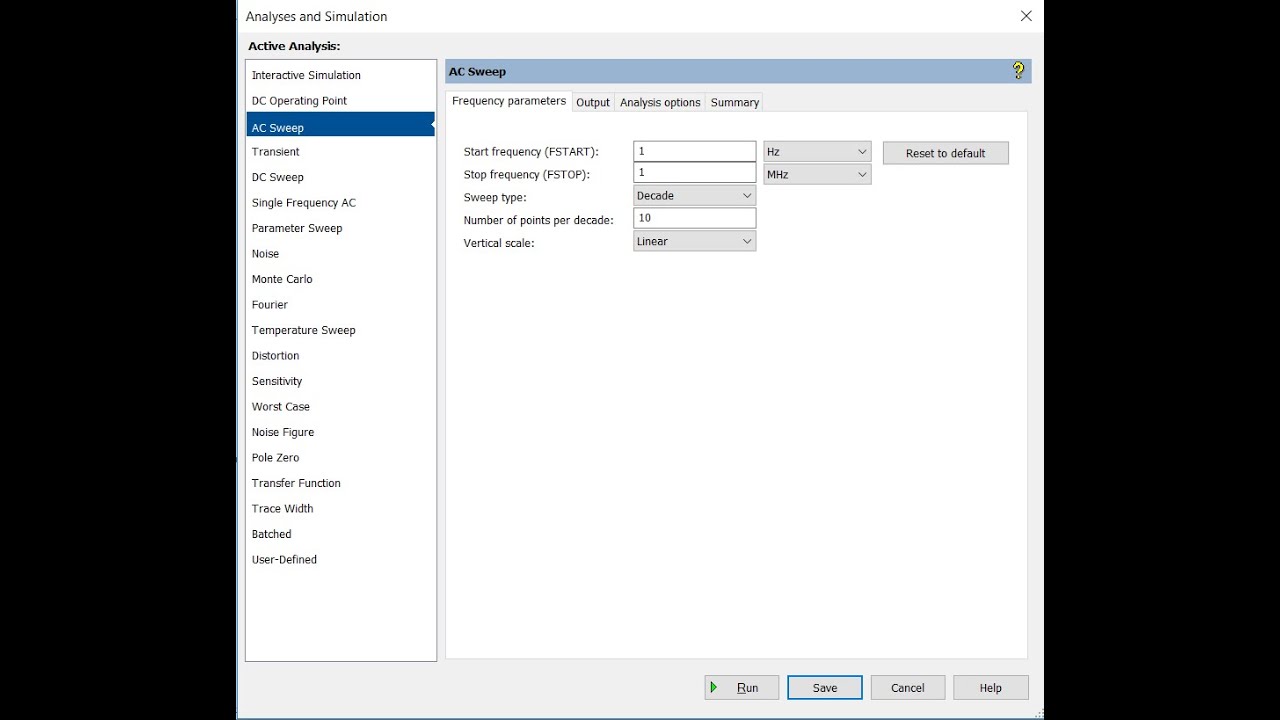Select Single Frequency AC analysis
This screenshot has width=1280, height=720.
341,203
